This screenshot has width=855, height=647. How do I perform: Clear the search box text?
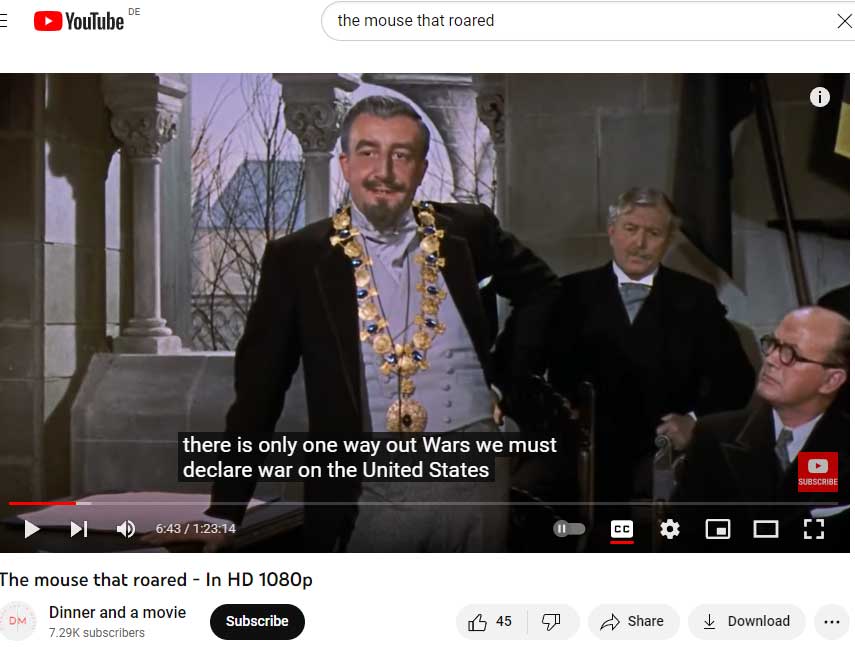tap(844, 21)
